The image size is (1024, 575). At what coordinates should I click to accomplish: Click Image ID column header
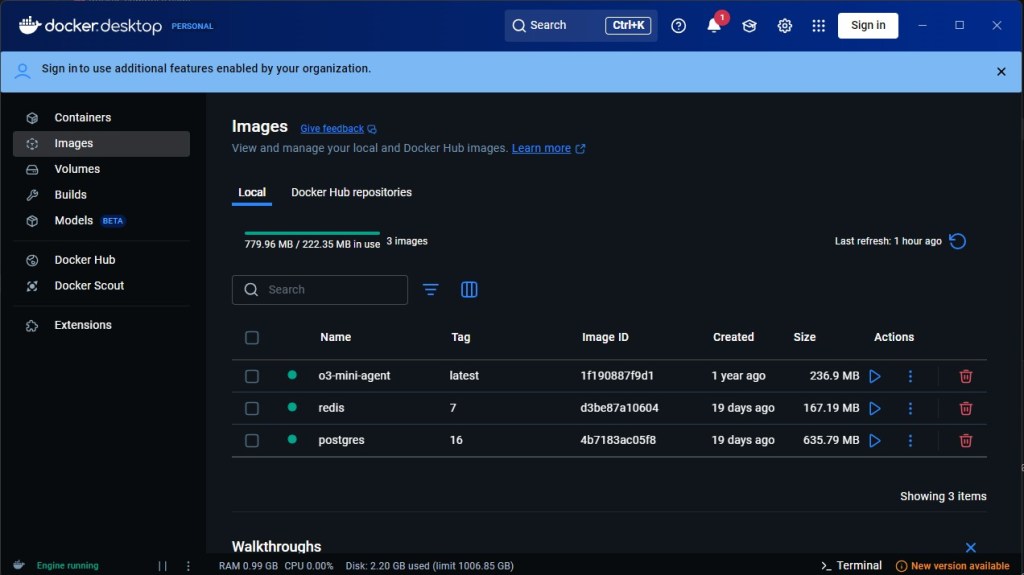[x=605, y=337]
